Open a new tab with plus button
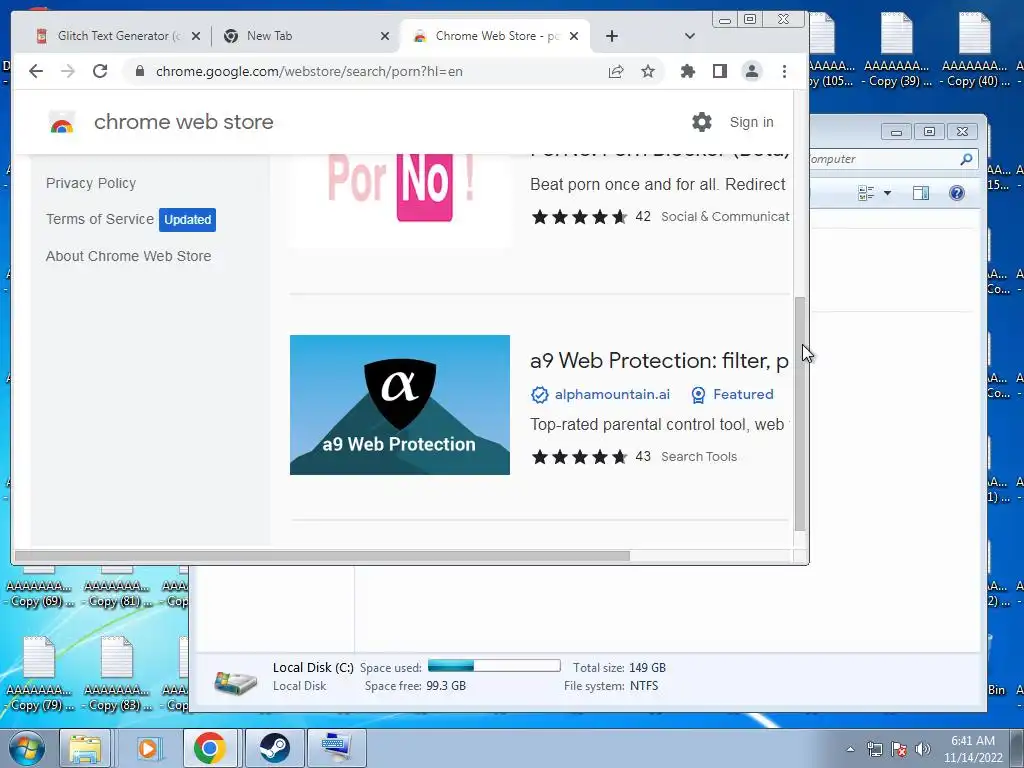 [x=612, y=36]
